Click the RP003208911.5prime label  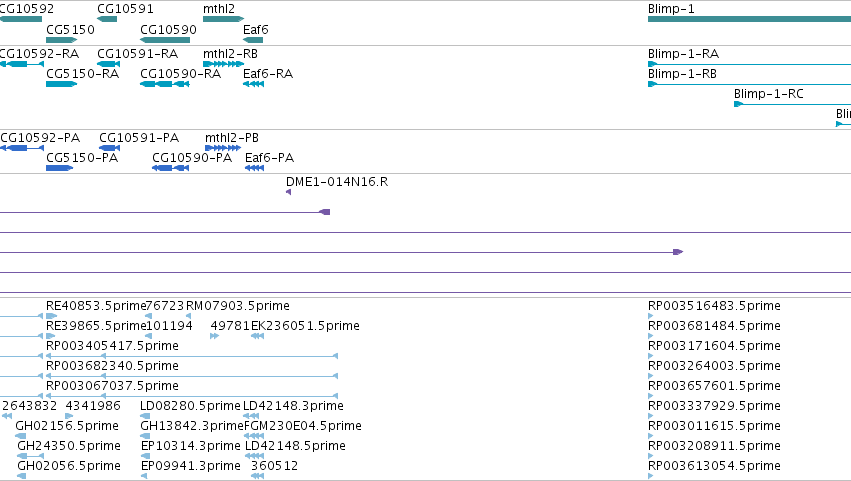(x=714, y=446)
